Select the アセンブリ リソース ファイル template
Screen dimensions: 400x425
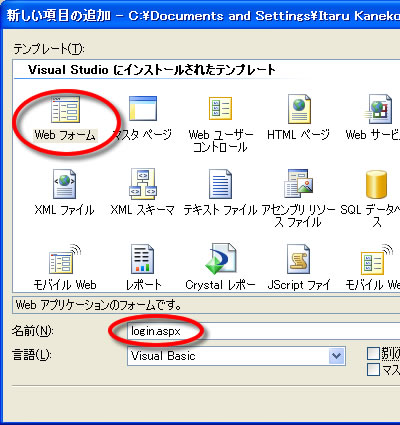pyautogui.click(x=298, y=184)
